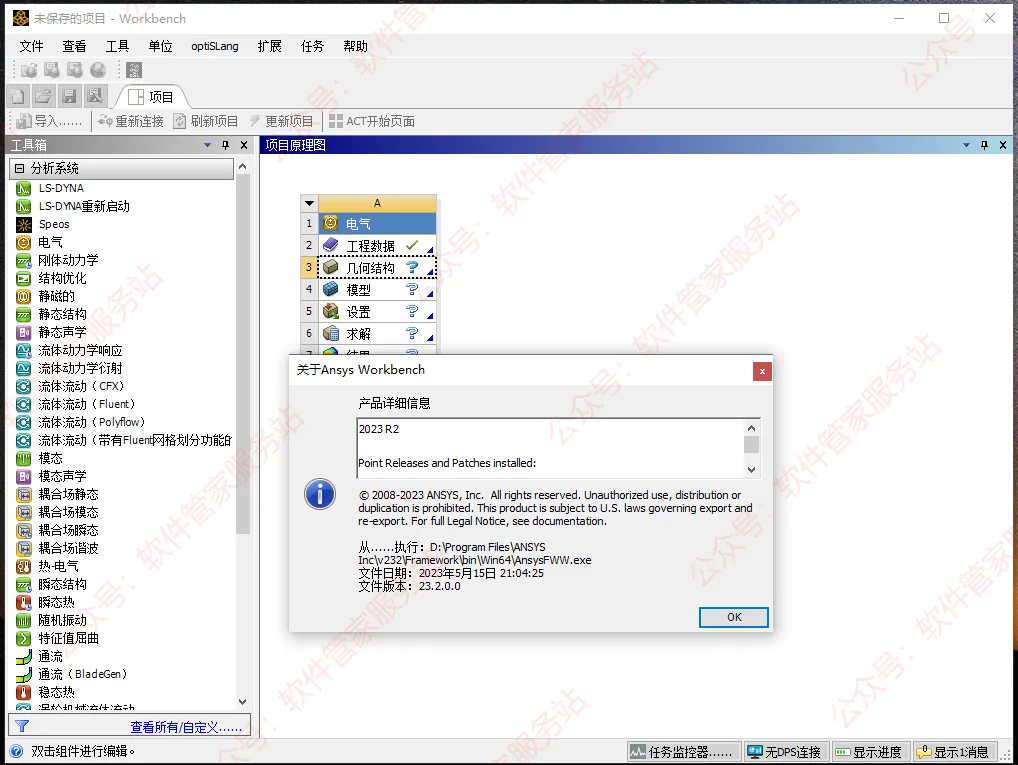Click the 刷新项目 button
This screenshot has height=765, width=1018.
pyautogui.click(x=206, y=121)
